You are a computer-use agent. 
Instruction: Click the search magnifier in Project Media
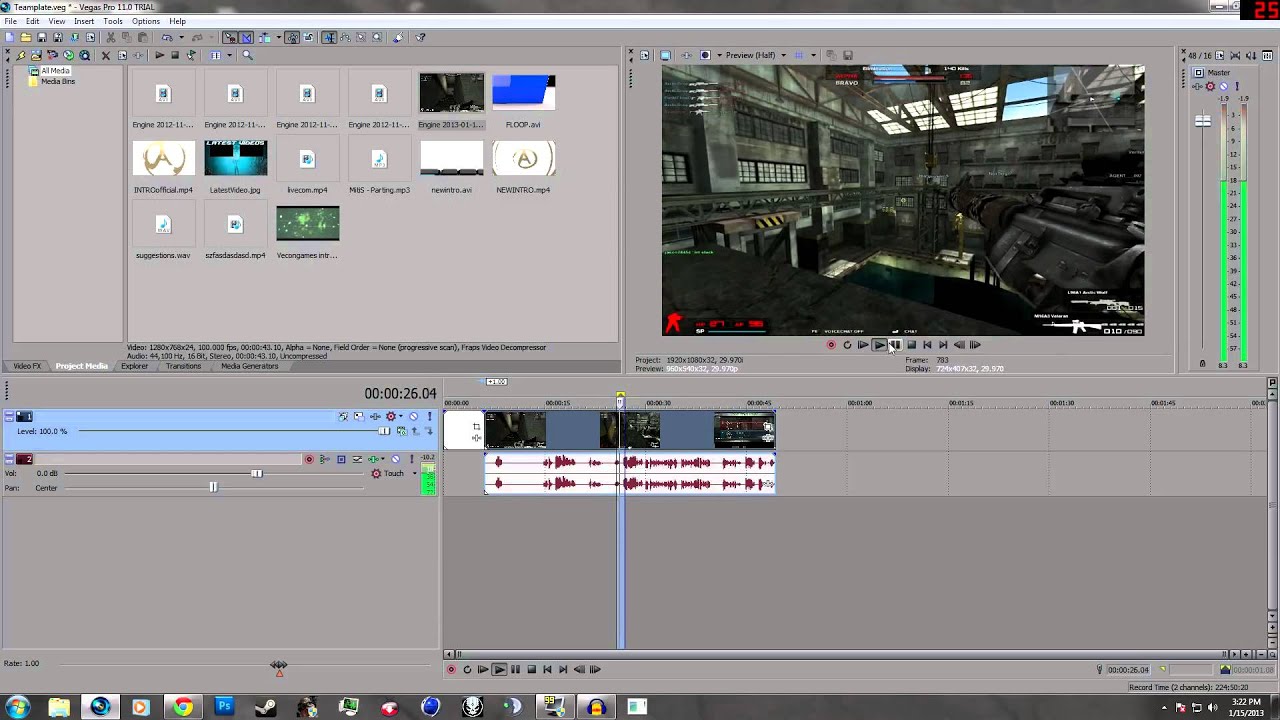tap(247, 55)
